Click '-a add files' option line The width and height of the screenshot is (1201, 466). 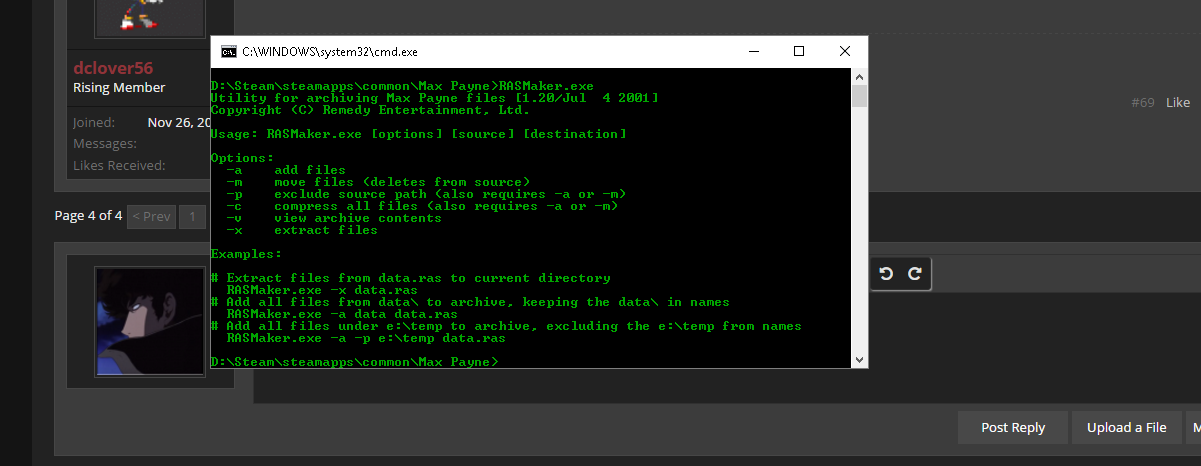[286, 170]
